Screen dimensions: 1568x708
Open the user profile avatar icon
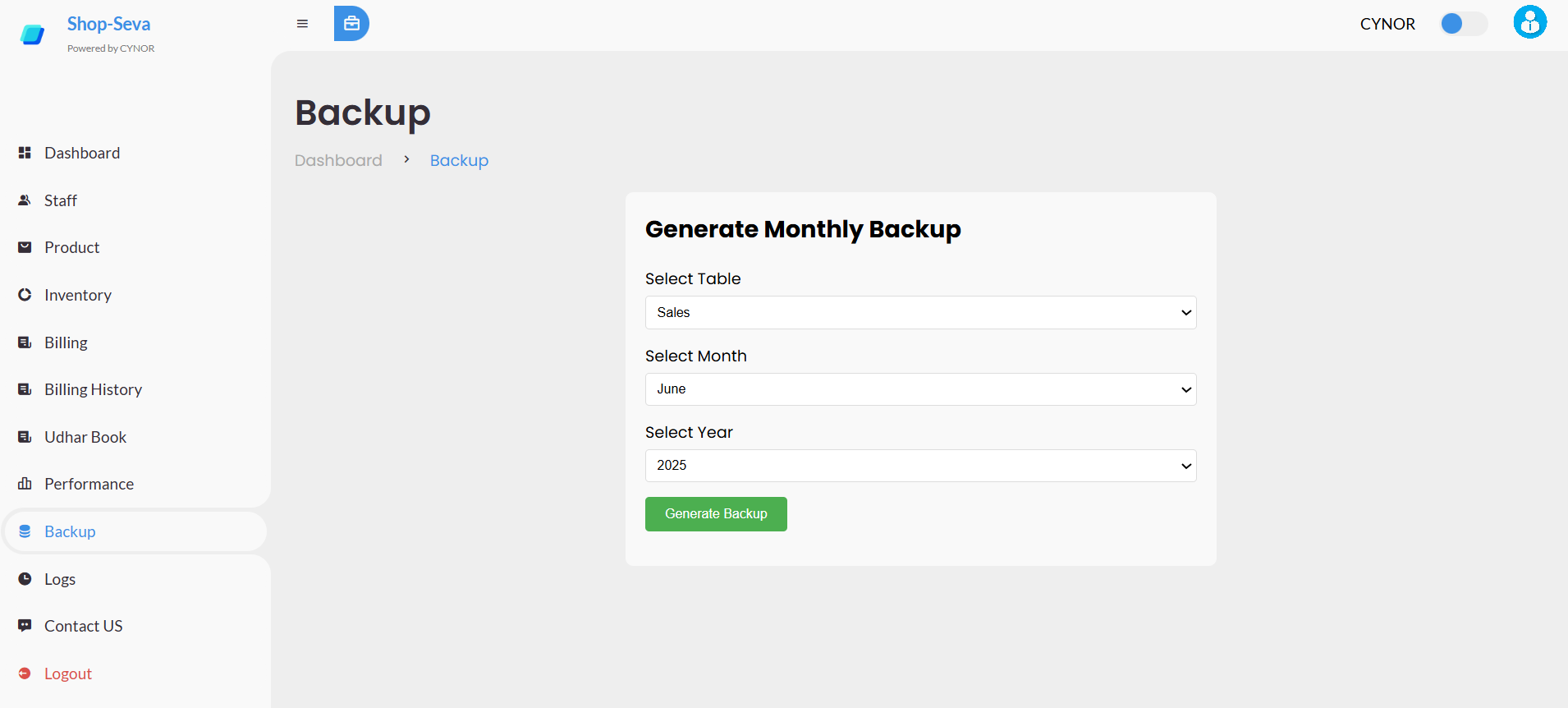pyautogui.click(x=1529, y=22)
